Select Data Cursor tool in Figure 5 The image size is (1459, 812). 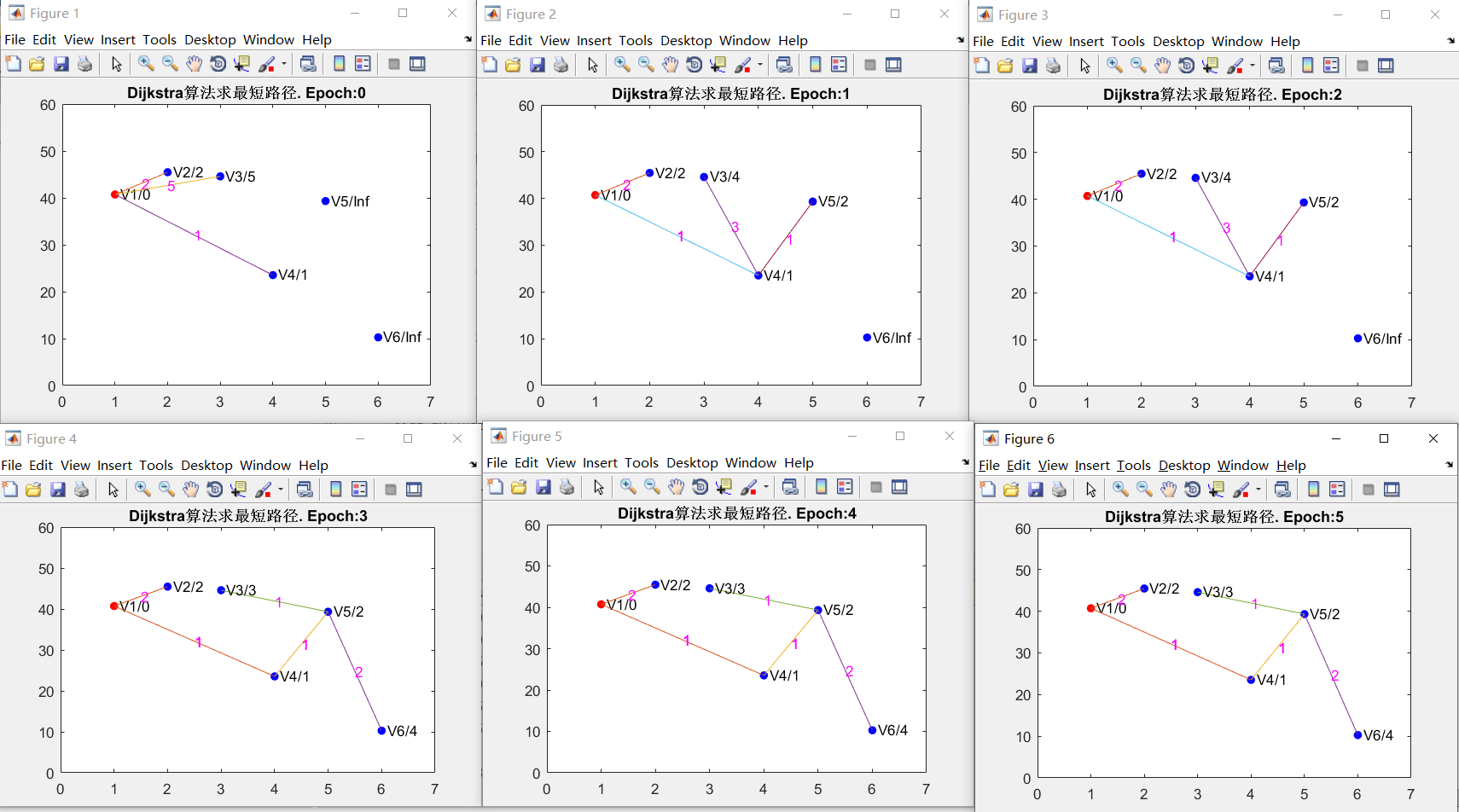pos(724,487)
